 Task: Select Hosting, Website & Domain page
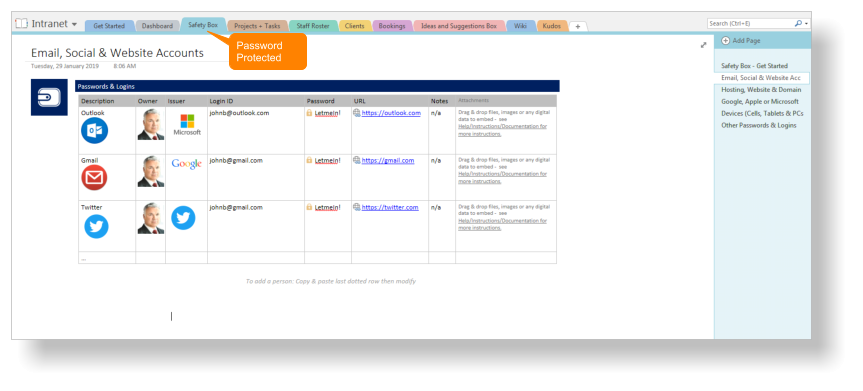(761, 90)
